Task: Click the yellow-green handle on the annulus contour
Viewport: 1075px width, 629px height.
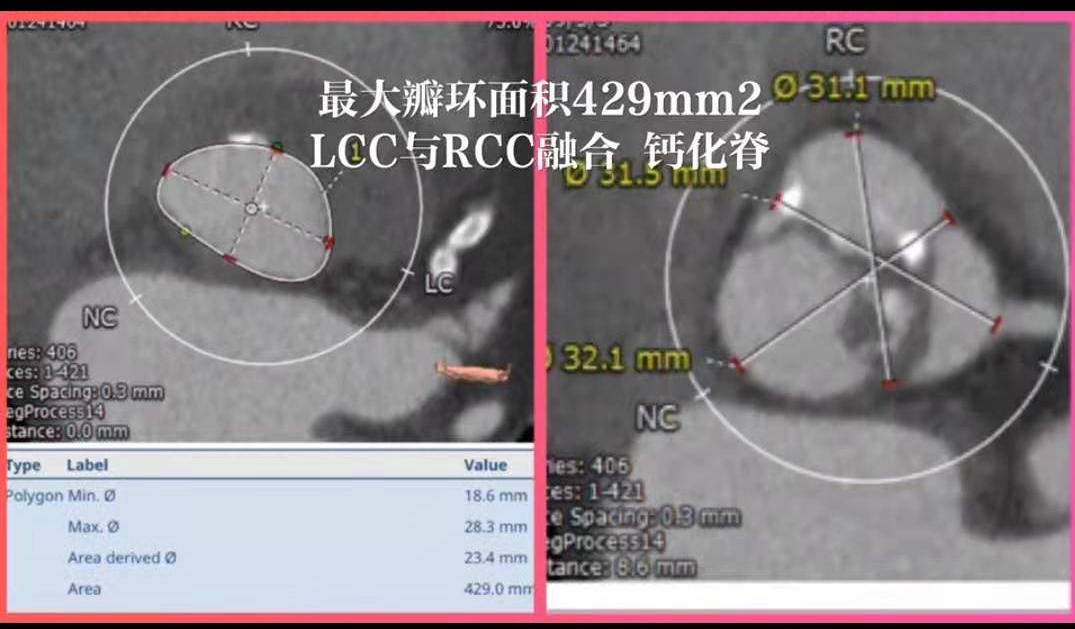Action: click(185, 233)
